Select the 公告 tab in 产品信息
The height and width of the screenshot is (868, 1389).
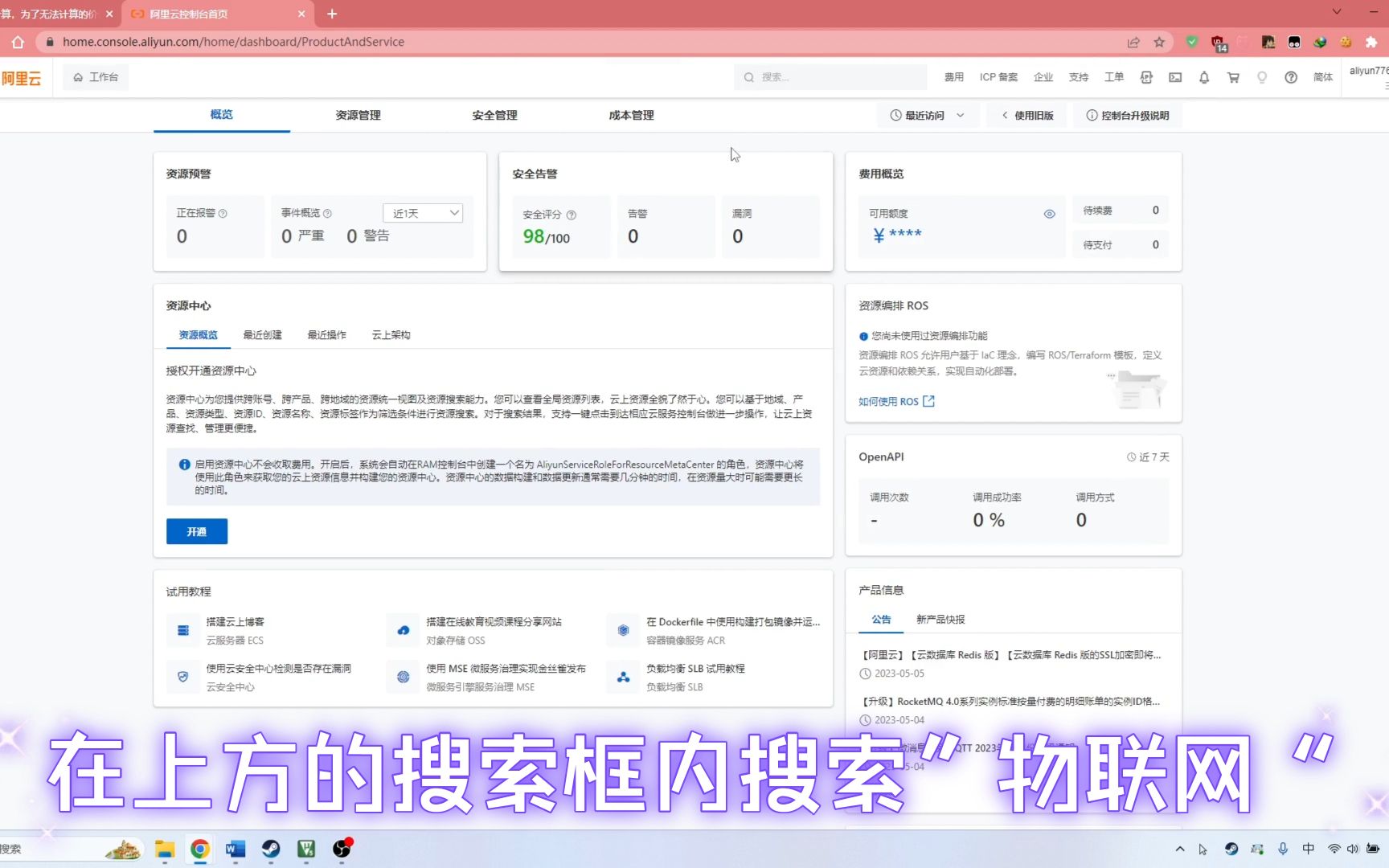[882, 620]
